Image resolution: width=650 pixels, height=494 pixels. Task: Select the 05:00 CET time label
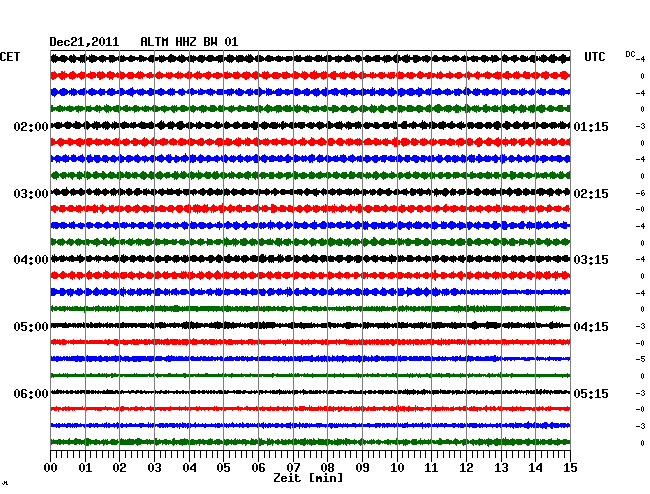[31, 327]
